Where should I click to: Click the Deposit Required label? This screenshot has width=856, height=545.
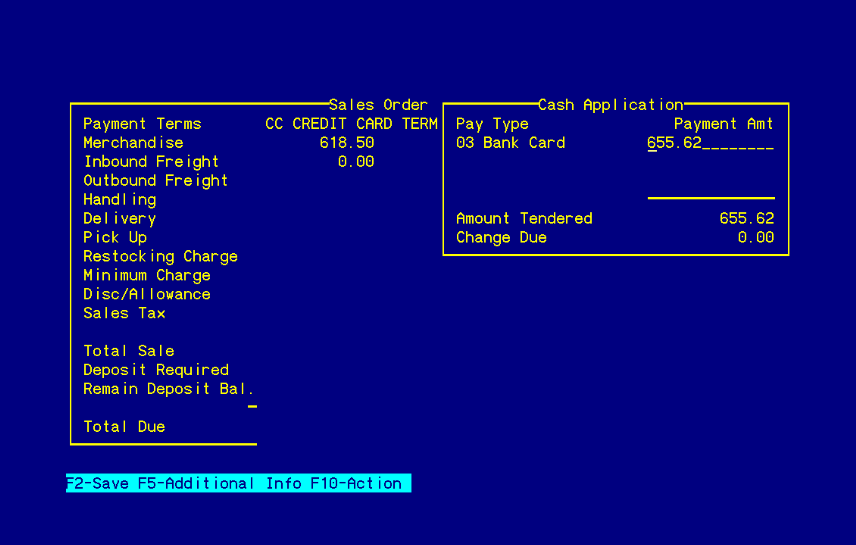[156, 370]
